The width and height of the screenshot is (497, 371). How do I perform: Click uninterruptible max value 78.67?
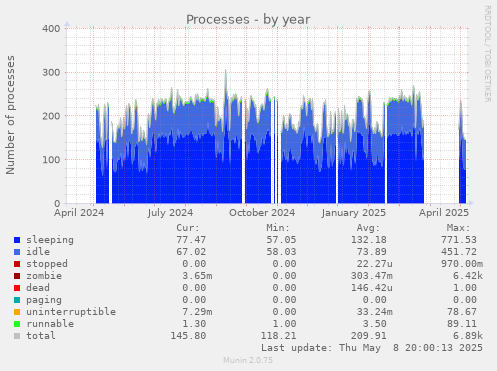point(462,312)
